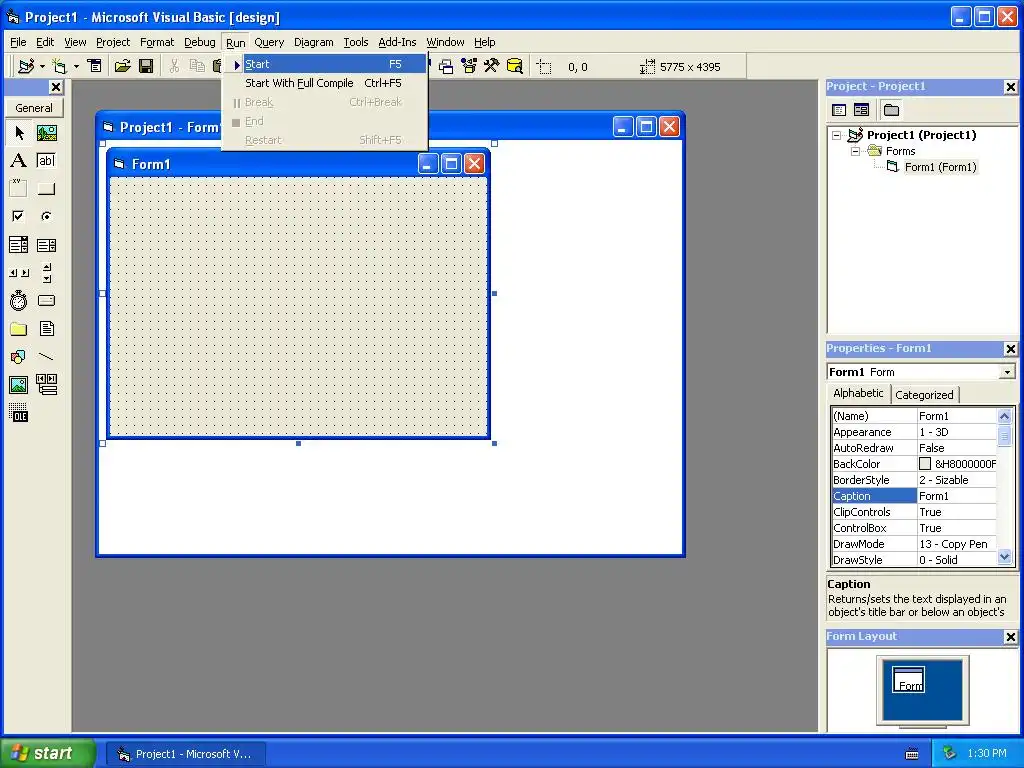Click the Caption property value field
This screenshot has height=768, width=1024.
pyautogui.click(x=957, y=496)
